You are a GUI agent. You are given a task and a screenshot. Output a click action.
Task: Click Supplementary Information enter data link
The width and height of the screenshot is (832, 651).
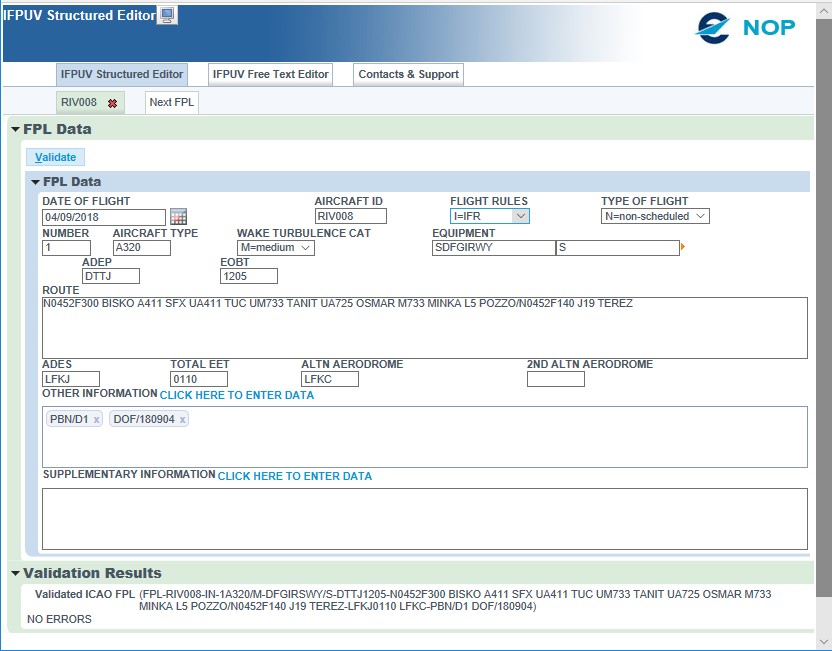click(294, 476)
